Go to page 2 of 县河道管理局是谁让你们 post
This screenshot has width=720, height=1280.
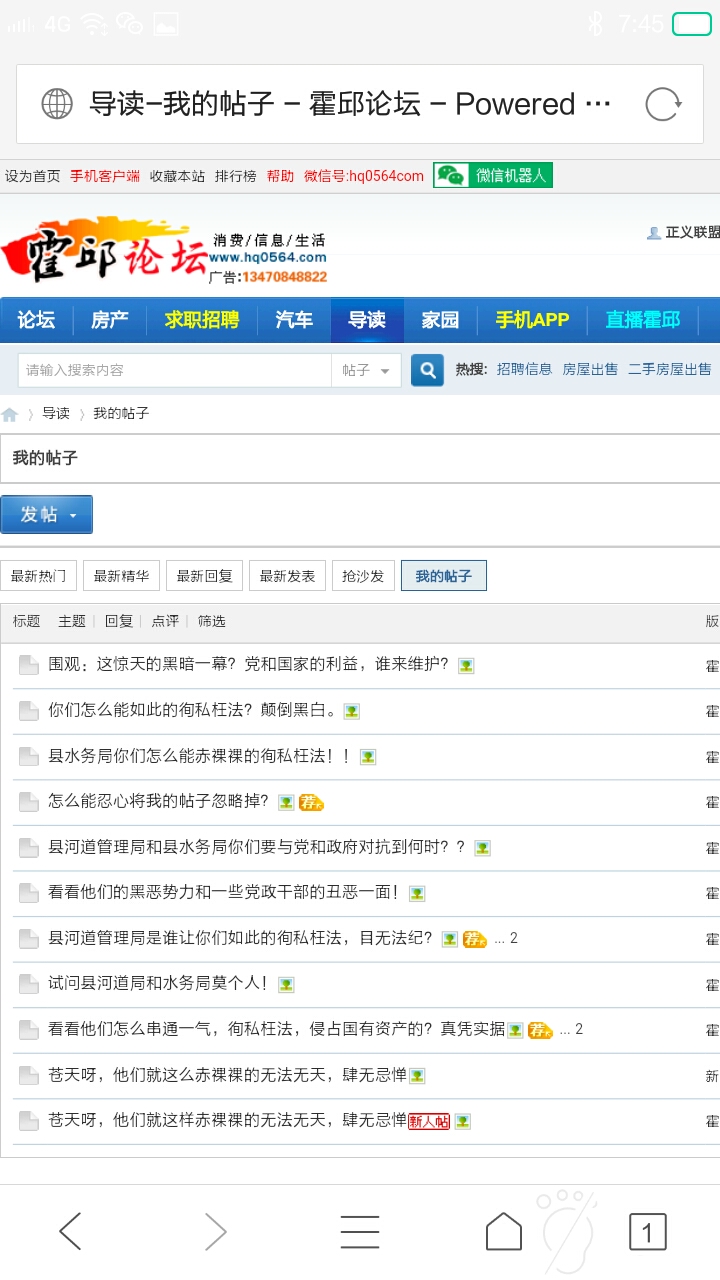click(x=514, y=939)
